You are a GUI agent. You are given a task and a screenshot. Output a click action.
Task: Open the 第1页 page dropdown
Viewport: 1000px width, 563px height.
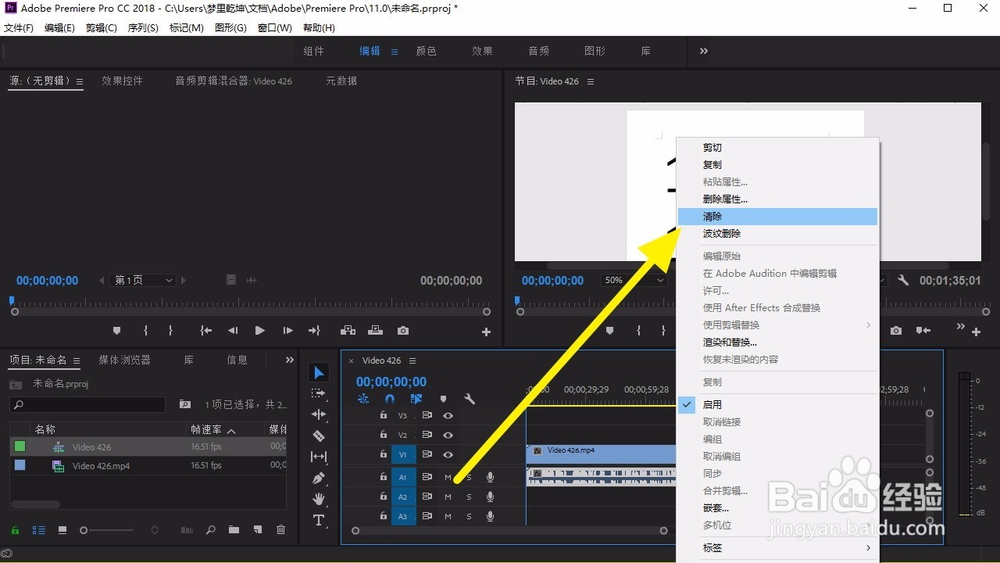(x=143, y=280)
